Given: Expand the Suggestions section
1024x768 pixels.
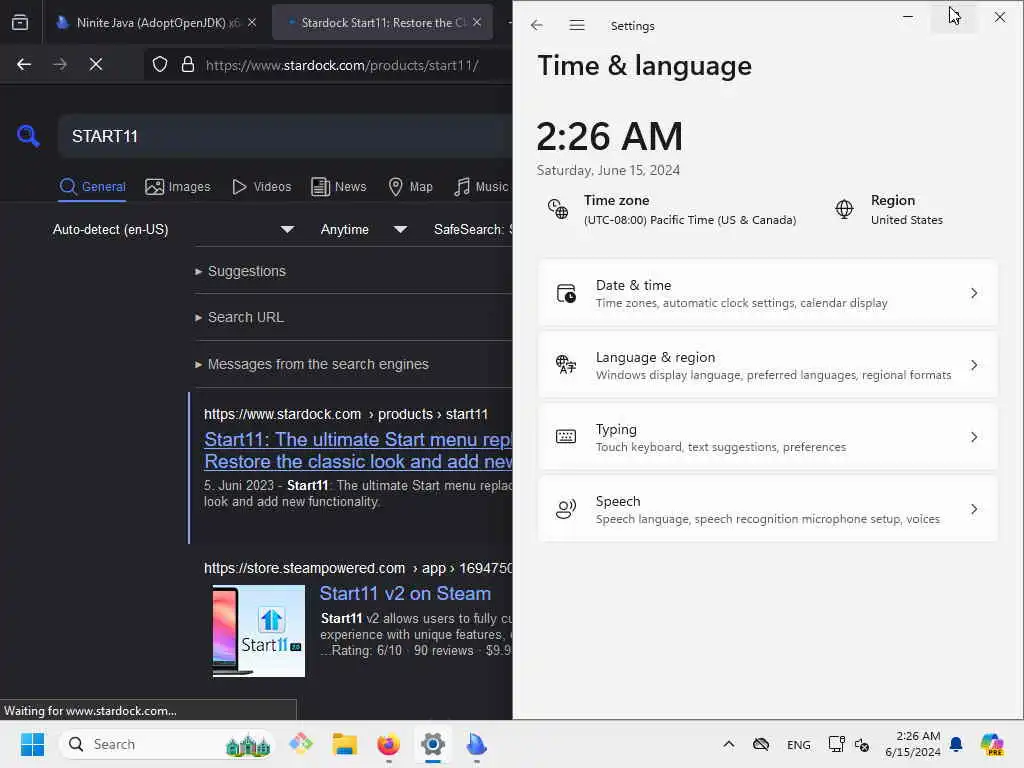Looking at the screenshot, I should pos(240,271).
